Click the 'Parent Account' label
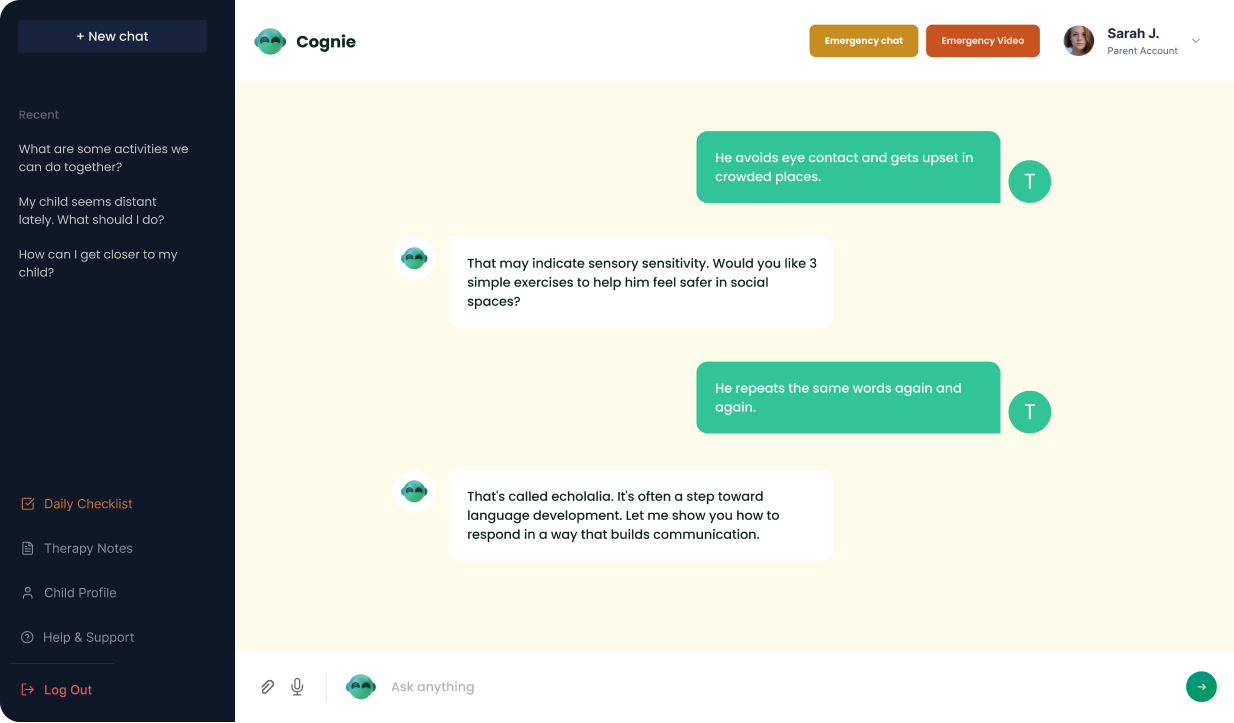This screenshot has height=723, width=1234. (x=1142, y=51)
